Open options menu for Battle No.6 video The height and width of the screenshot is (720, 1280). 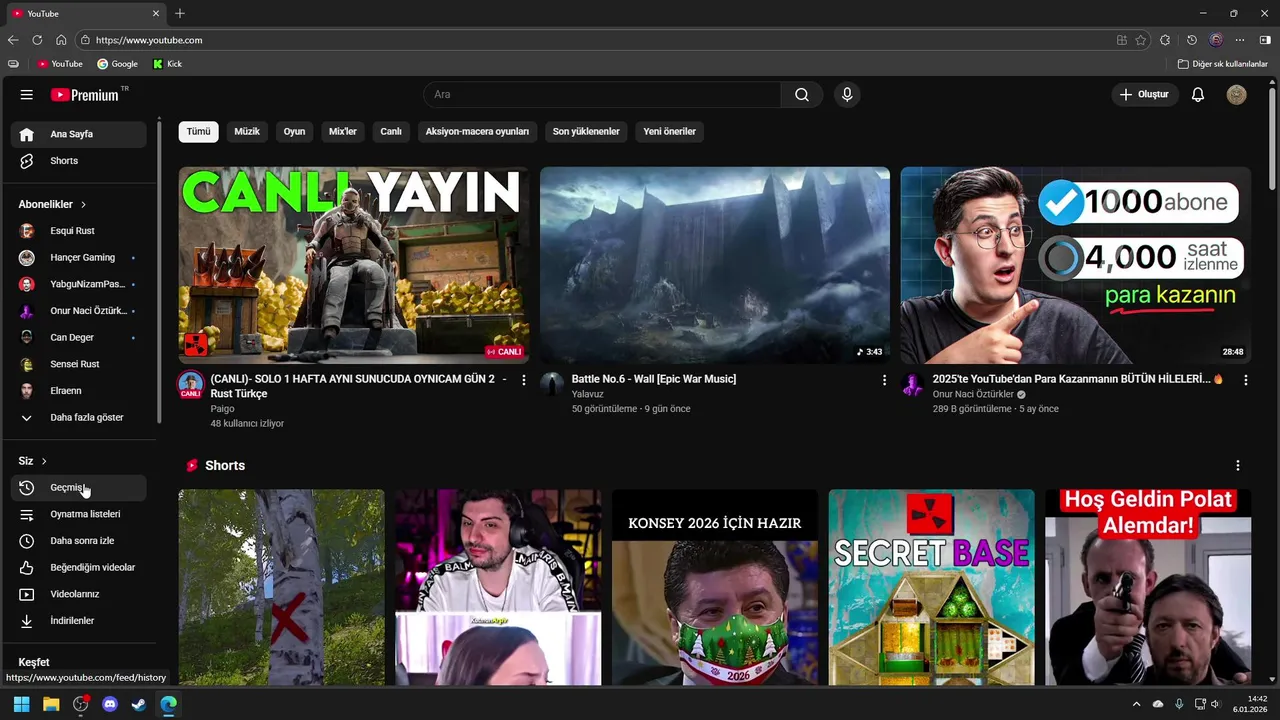(884, 380)
